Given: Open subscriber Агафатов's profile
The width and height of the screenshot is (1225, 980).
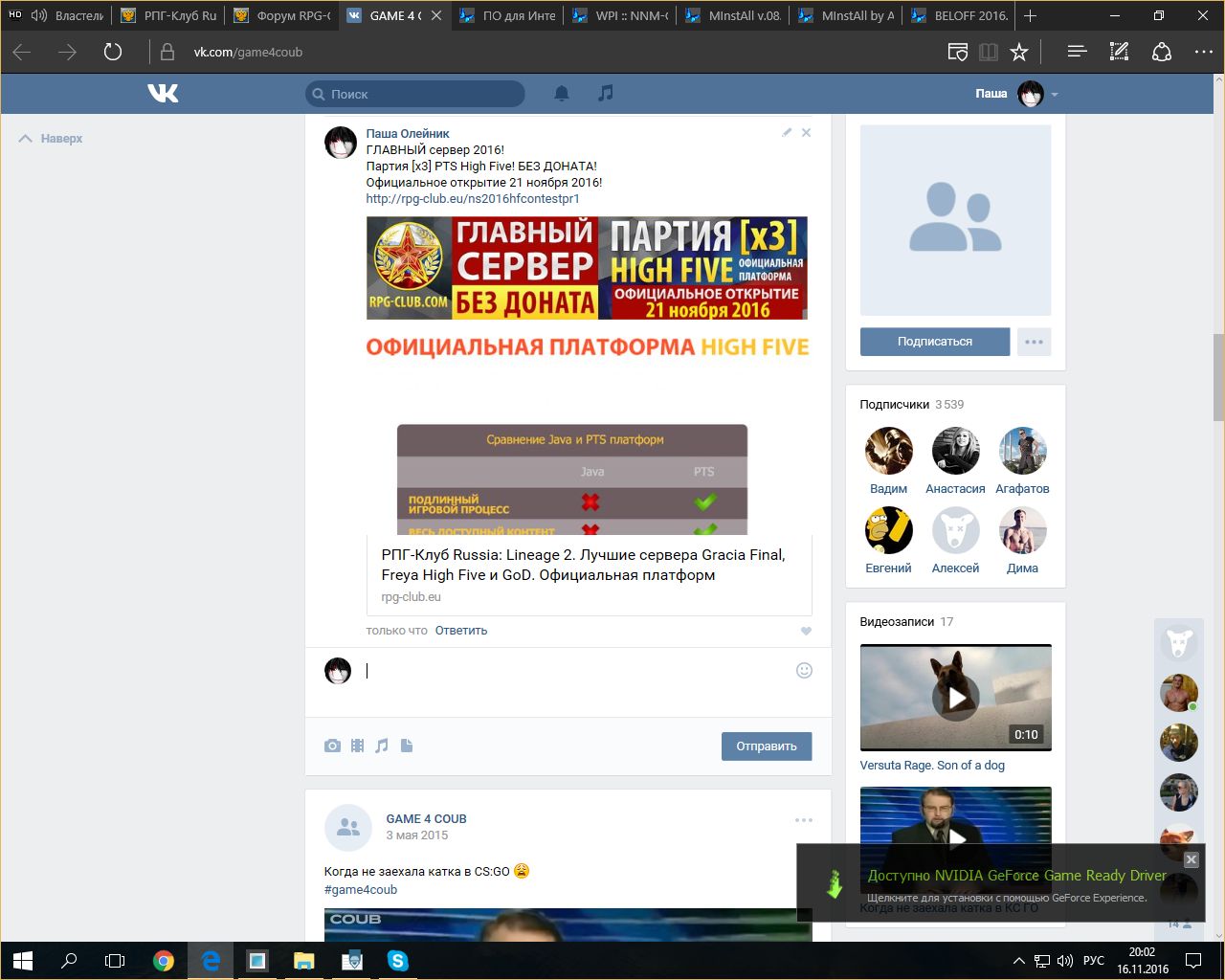Looking at the screenshot, I should click(1022, 450).
